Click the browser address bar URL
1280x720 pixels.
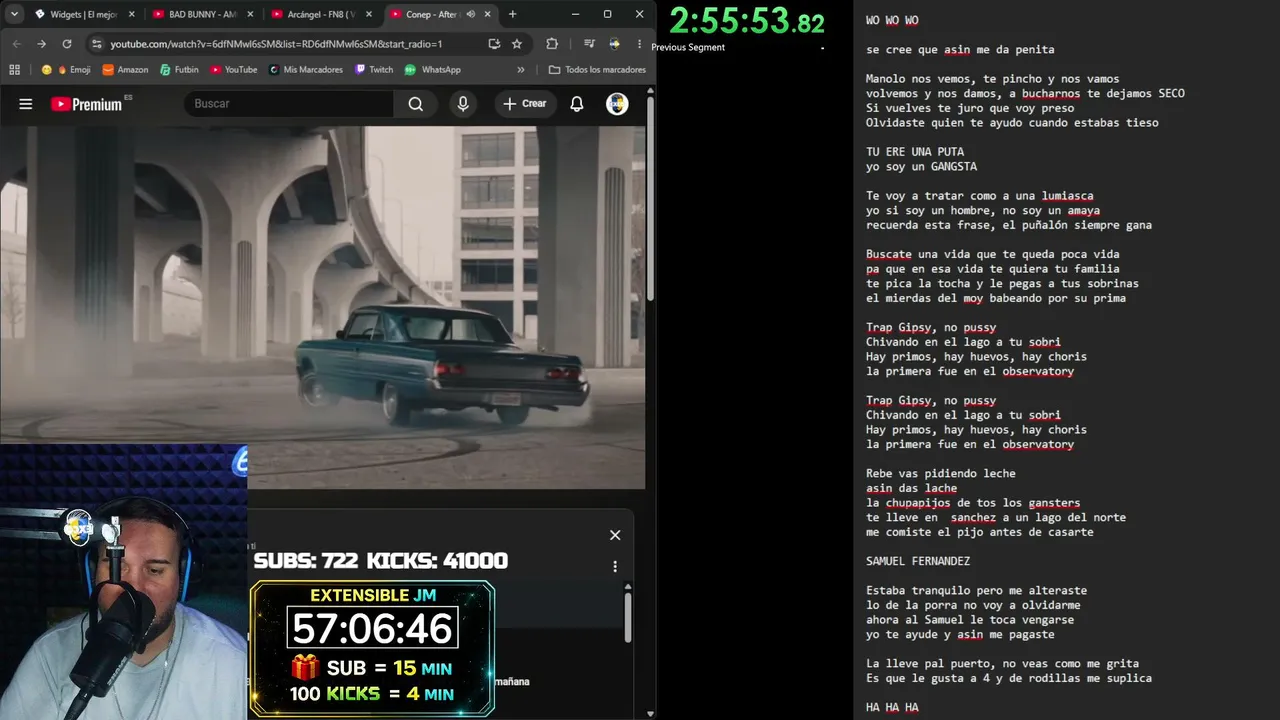[276, 44]
